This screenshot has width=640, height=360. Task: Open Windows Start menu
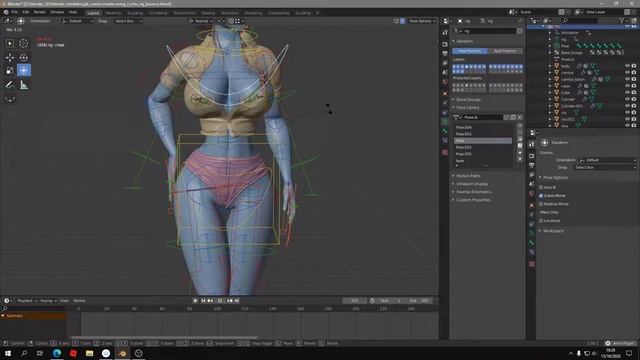(x=8, y=353)
